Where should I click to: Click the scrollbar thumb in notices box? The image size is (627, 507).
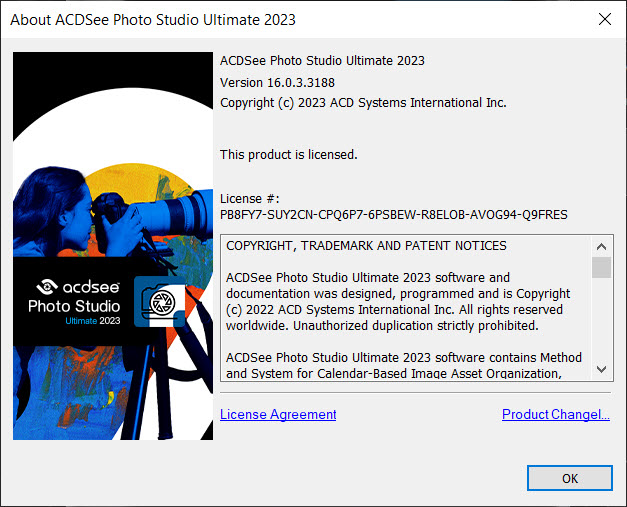tap(601, 267)
